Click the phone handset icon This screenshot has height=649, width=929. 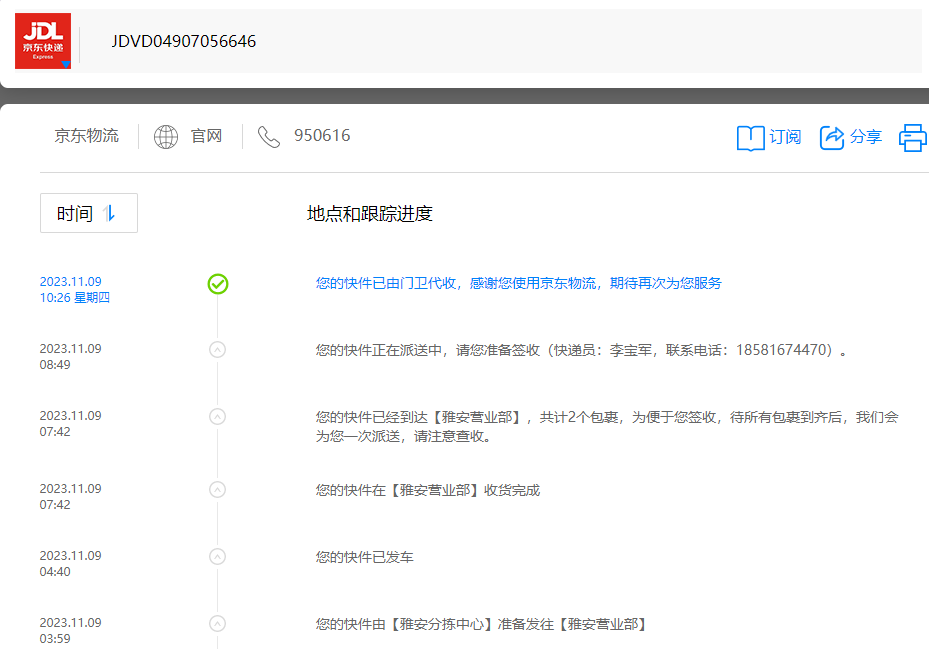click(268, 137)
